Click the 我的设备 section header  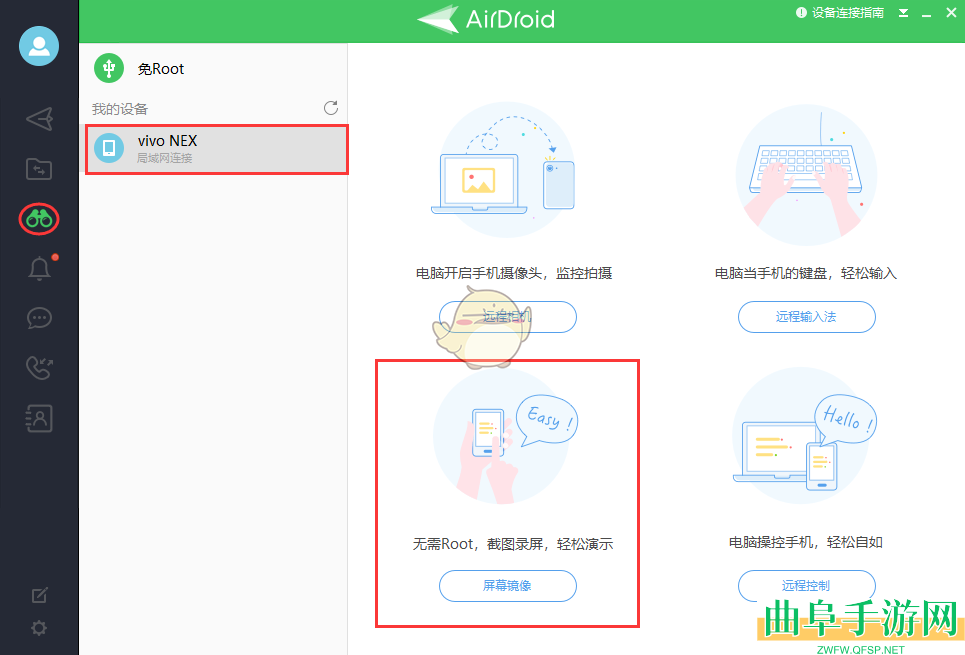coord(120,110)
